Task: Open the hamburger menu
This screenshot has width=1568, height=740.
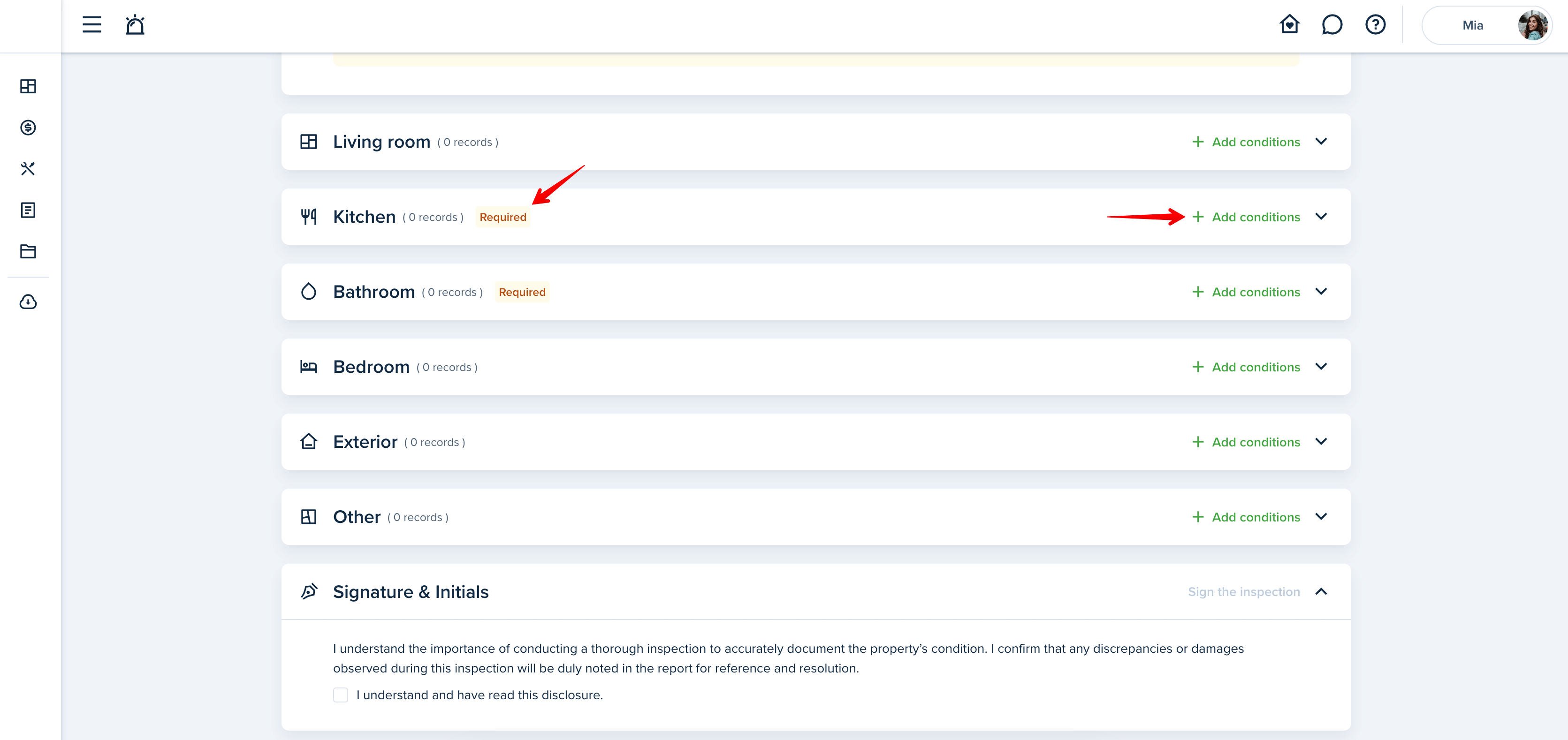Action: click(x=92, y=25)
